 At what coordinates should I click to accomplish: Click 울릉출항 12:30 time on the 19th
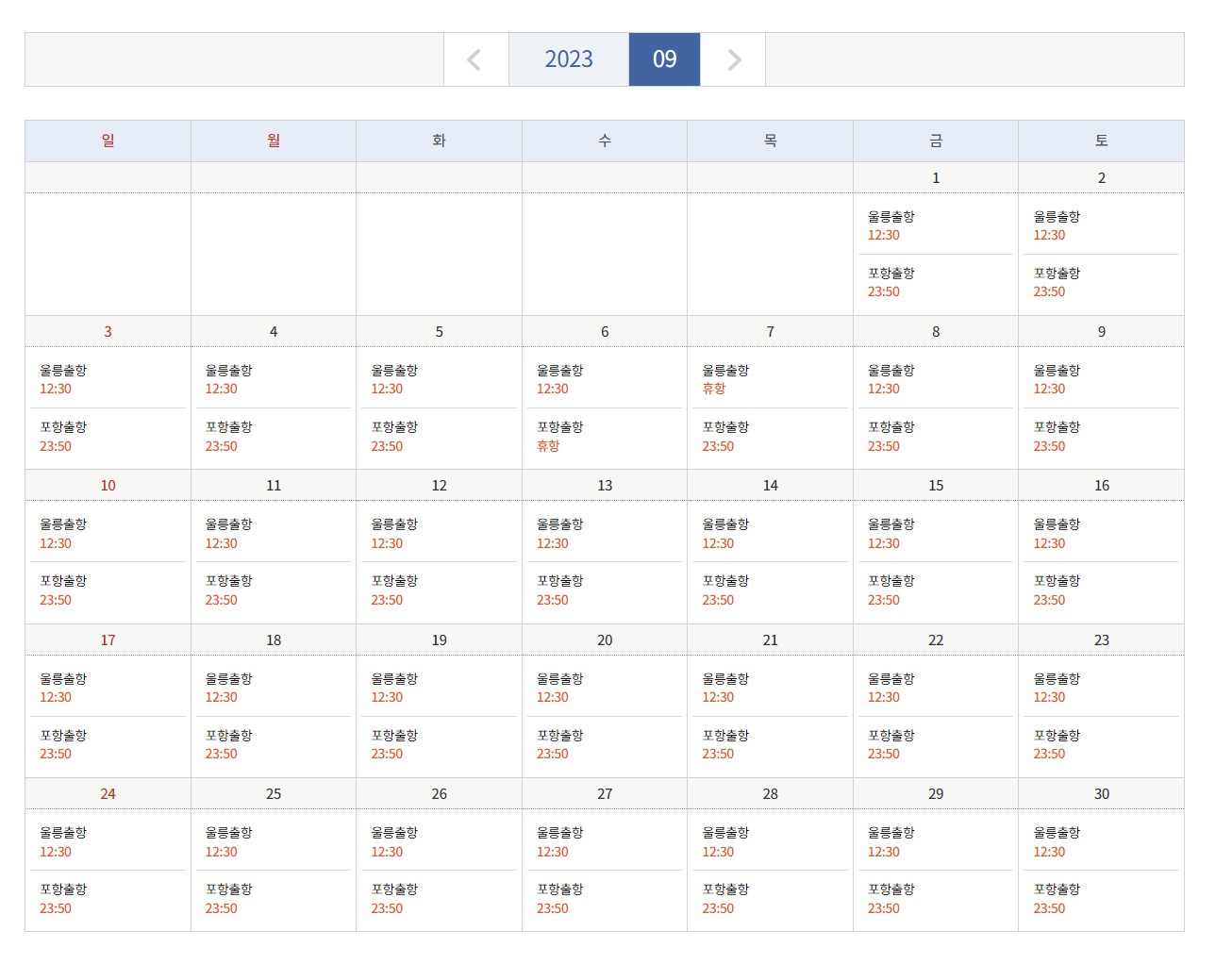(x=387, y=697)
